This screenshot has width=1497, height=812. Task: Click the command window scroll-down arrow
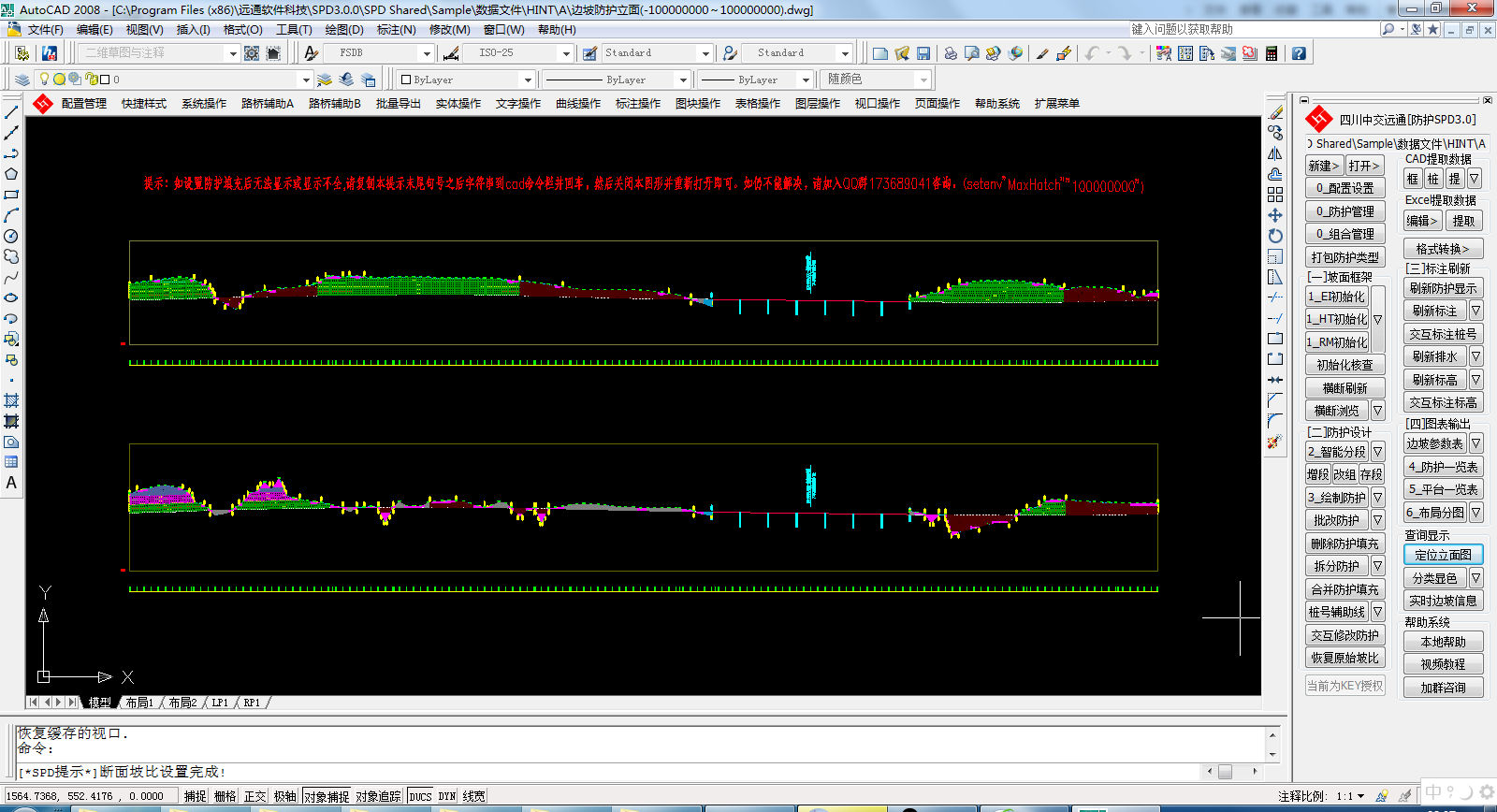(x=1272, y=754)
